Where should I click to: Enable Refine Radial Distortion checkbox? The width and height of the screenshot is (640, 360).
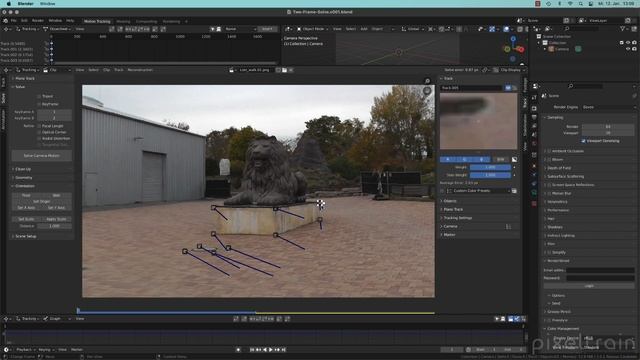[39, 138]
